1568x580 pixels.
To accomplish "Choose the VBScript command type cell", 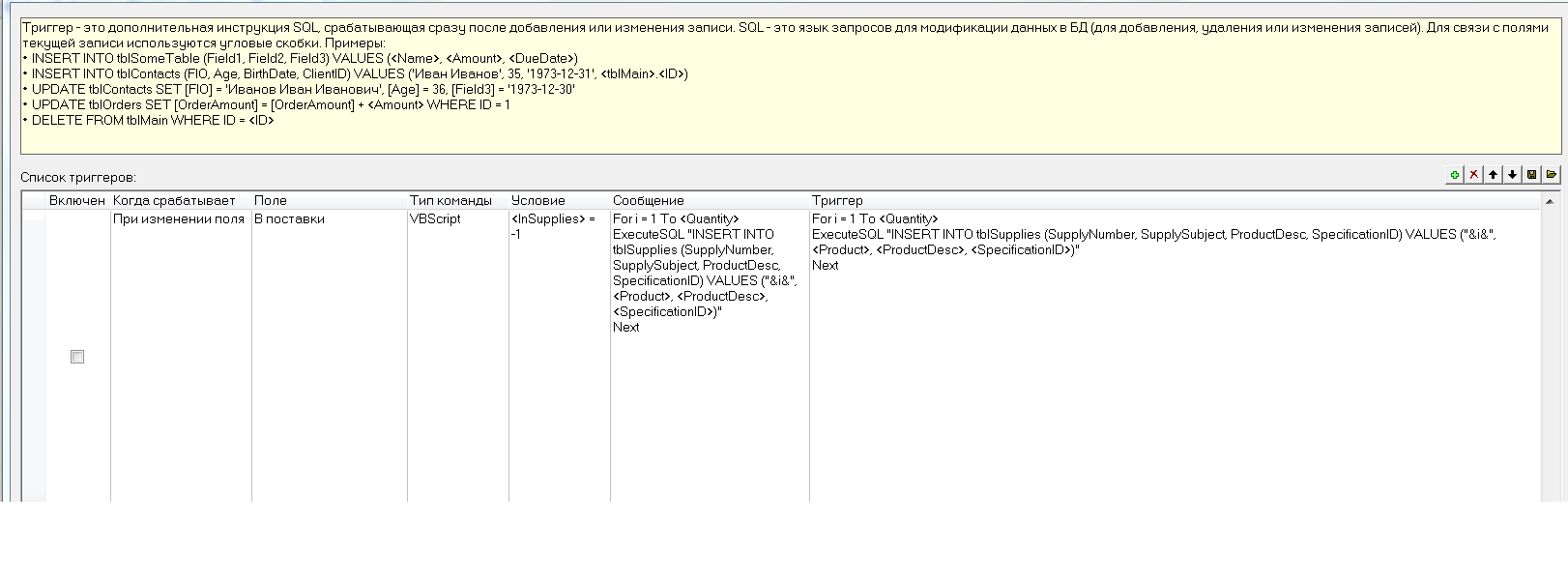I will tap(435, 219).
